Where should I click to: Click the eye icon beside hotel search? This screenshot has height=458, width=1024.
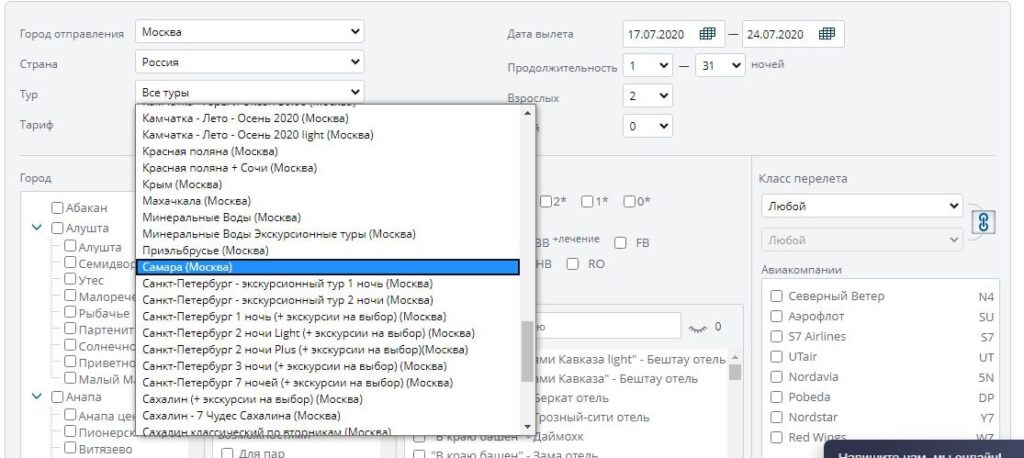click(x=698, y=326)
